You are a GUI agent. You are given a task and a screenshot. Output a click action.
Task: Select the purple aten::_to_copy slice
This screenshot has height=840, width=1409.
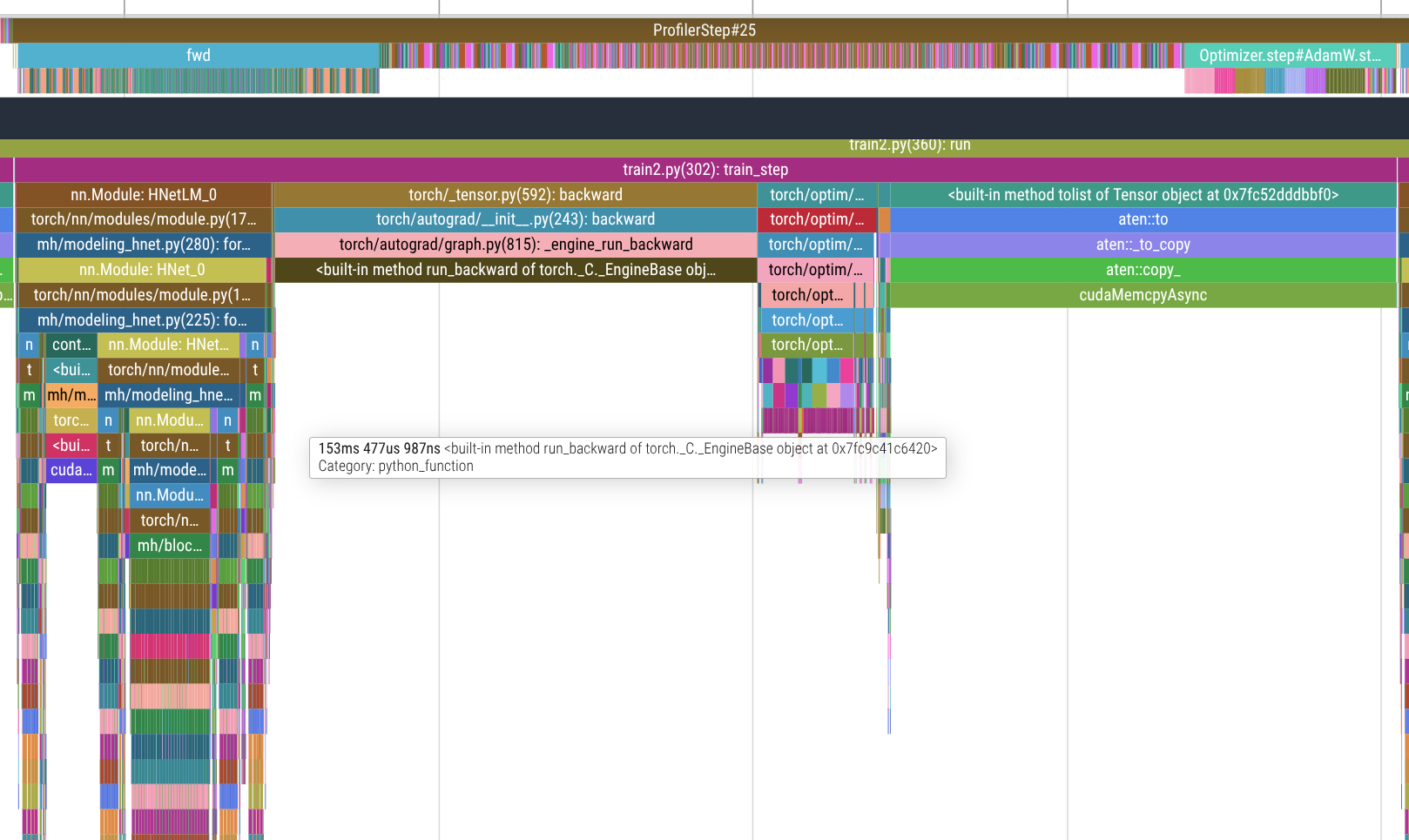pyautogui.click(x=1143, y=245)
